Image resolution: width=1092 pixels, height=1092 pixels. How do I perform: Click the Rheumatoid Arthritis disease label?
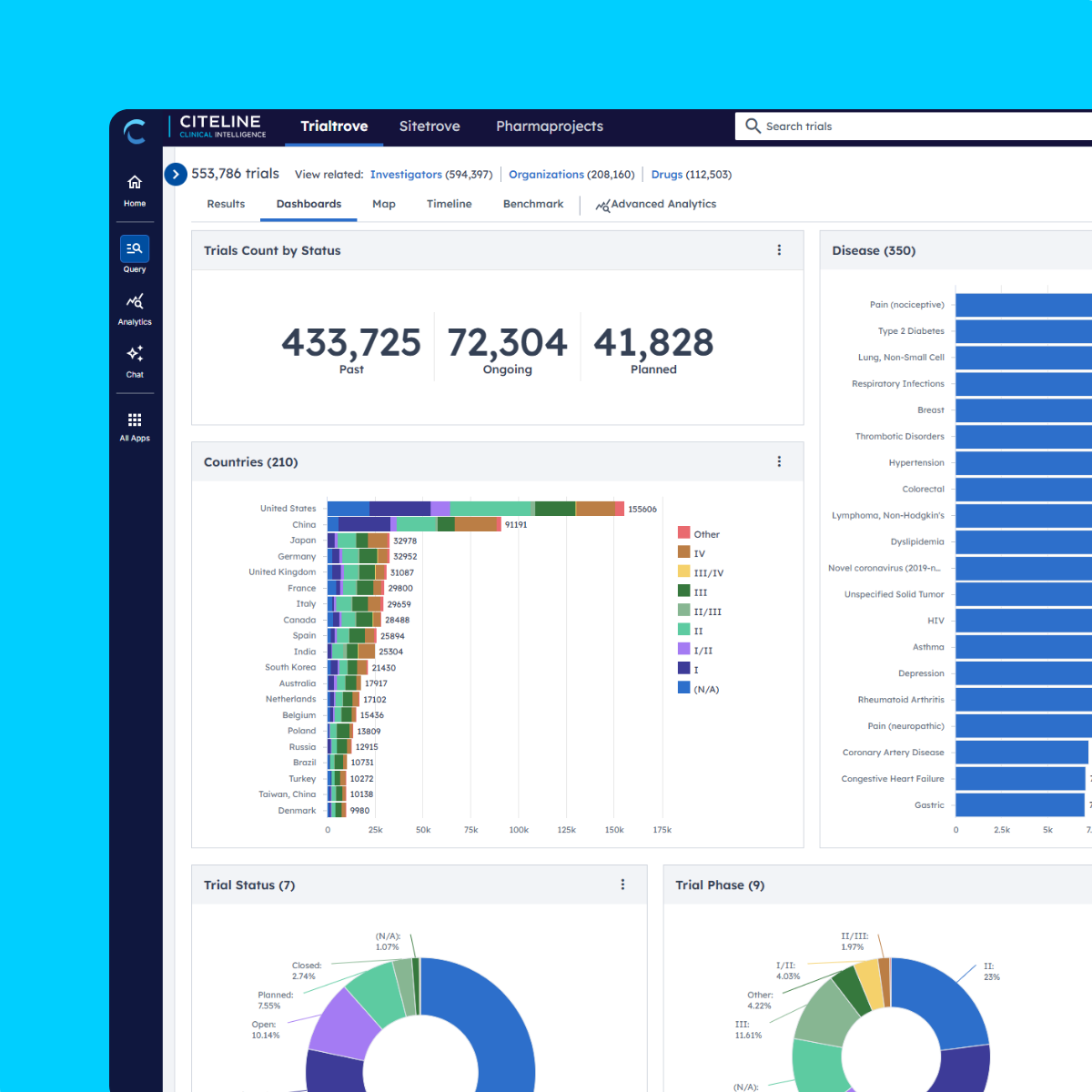901,700
